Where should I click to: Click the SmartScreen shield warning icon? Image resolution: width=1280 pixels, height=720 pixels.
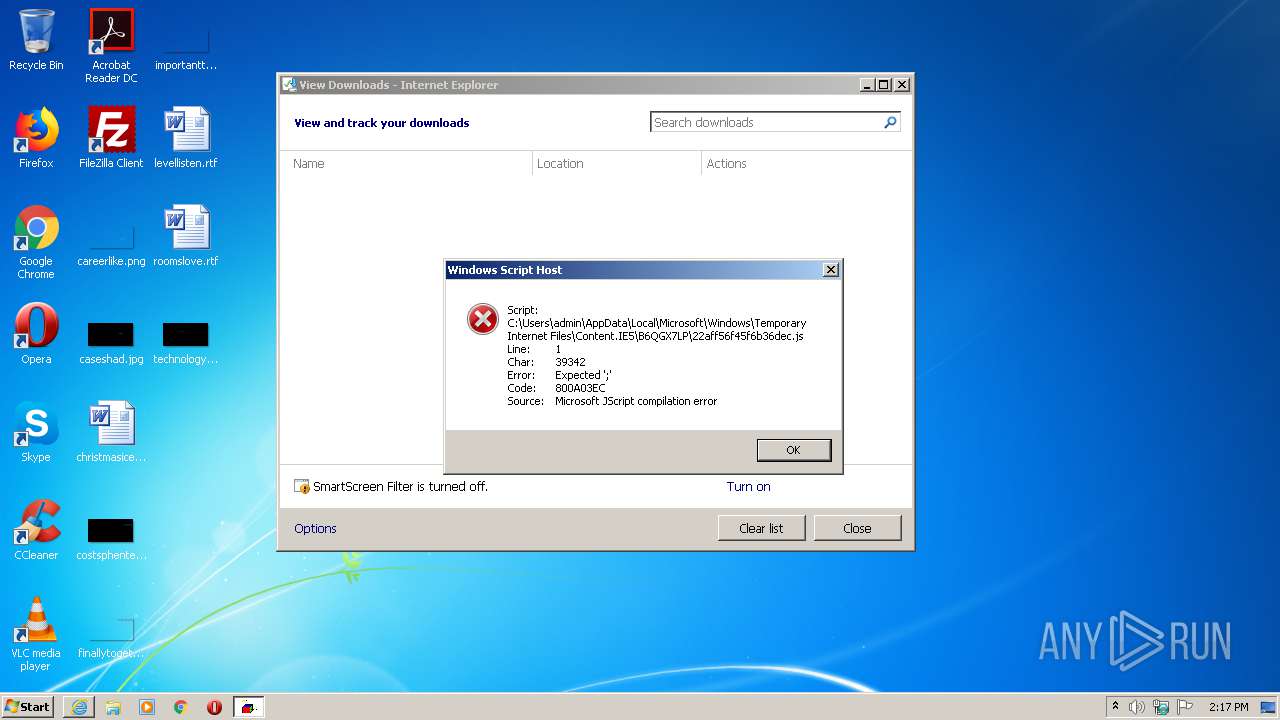click(302, 487)
